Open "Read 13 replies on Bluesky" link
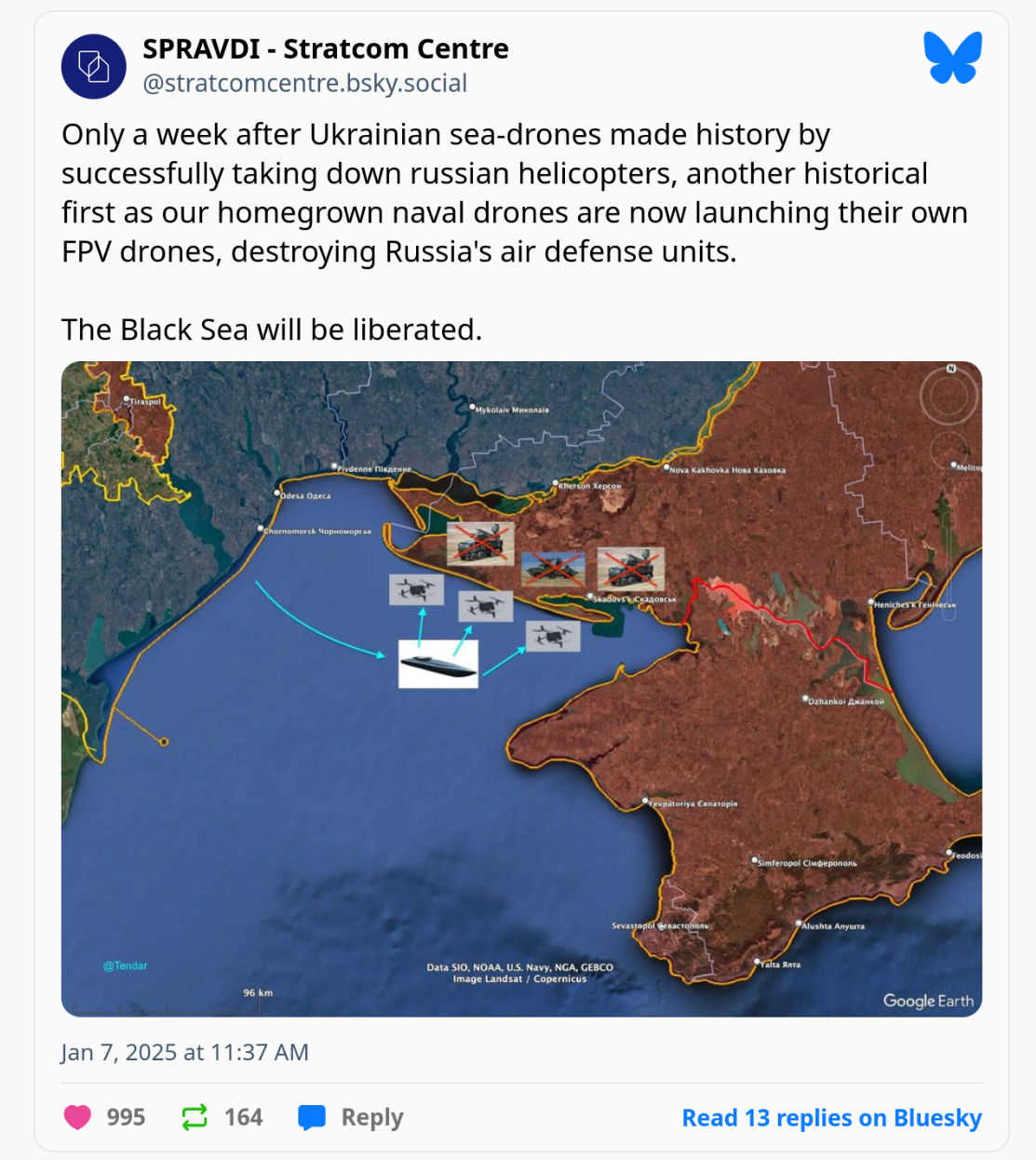The width and height of the screenshot is (1036, 1160). pos(831,1117)
